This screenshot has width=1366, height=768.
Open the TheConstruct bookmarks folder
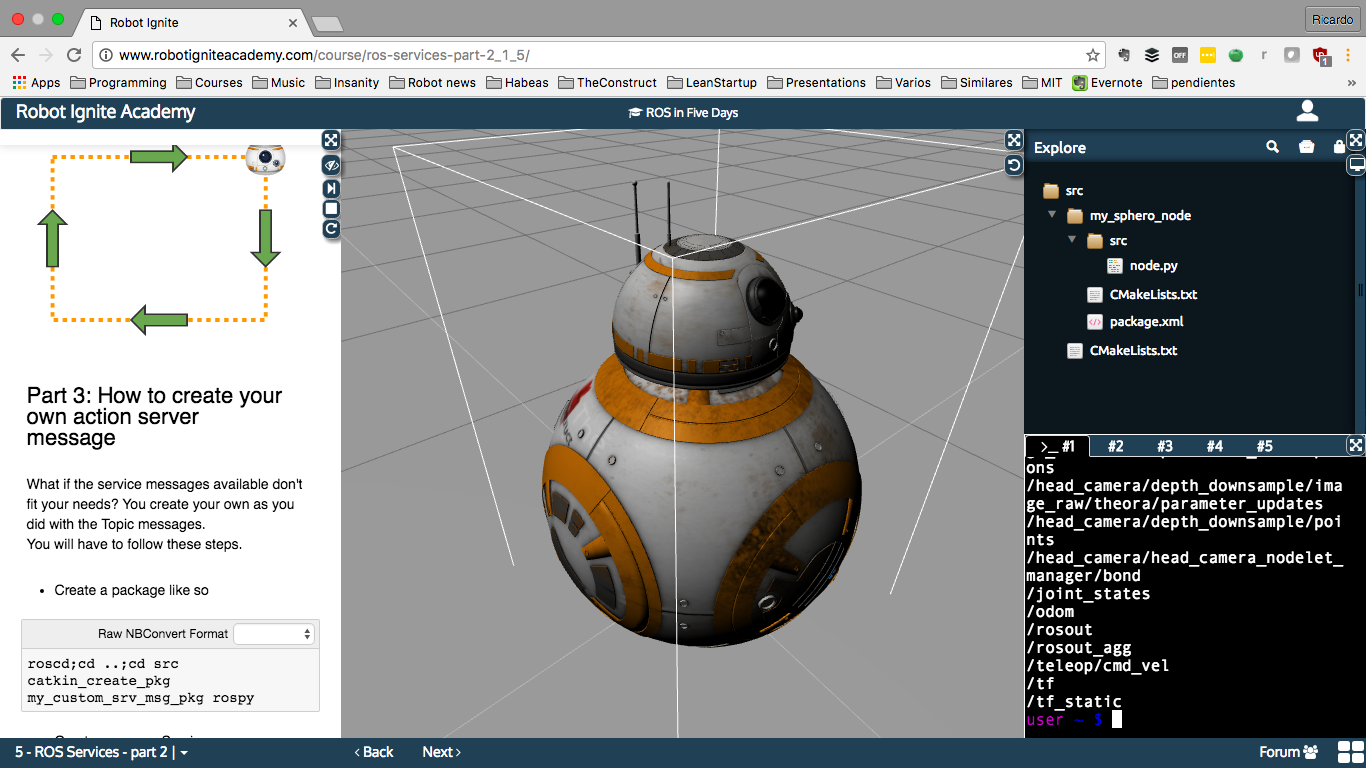608,83
